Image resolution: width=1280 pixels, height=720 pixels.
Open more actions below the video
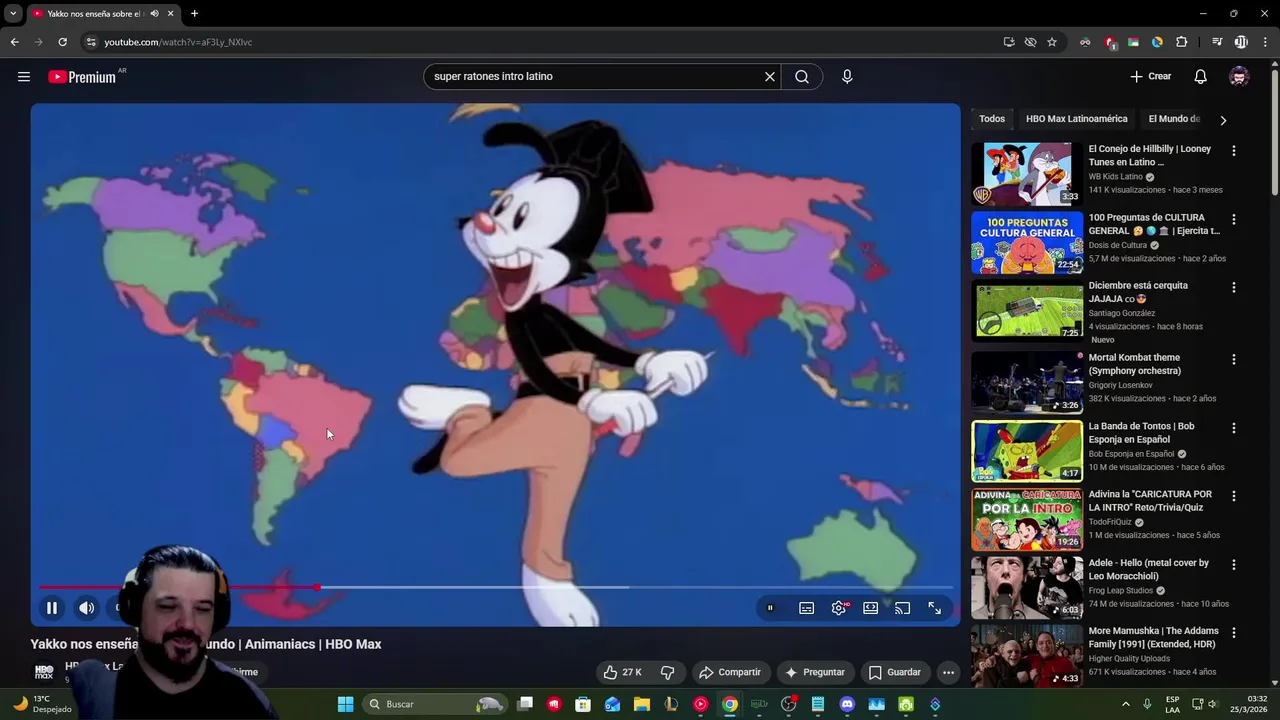click(x=948, y=672)
